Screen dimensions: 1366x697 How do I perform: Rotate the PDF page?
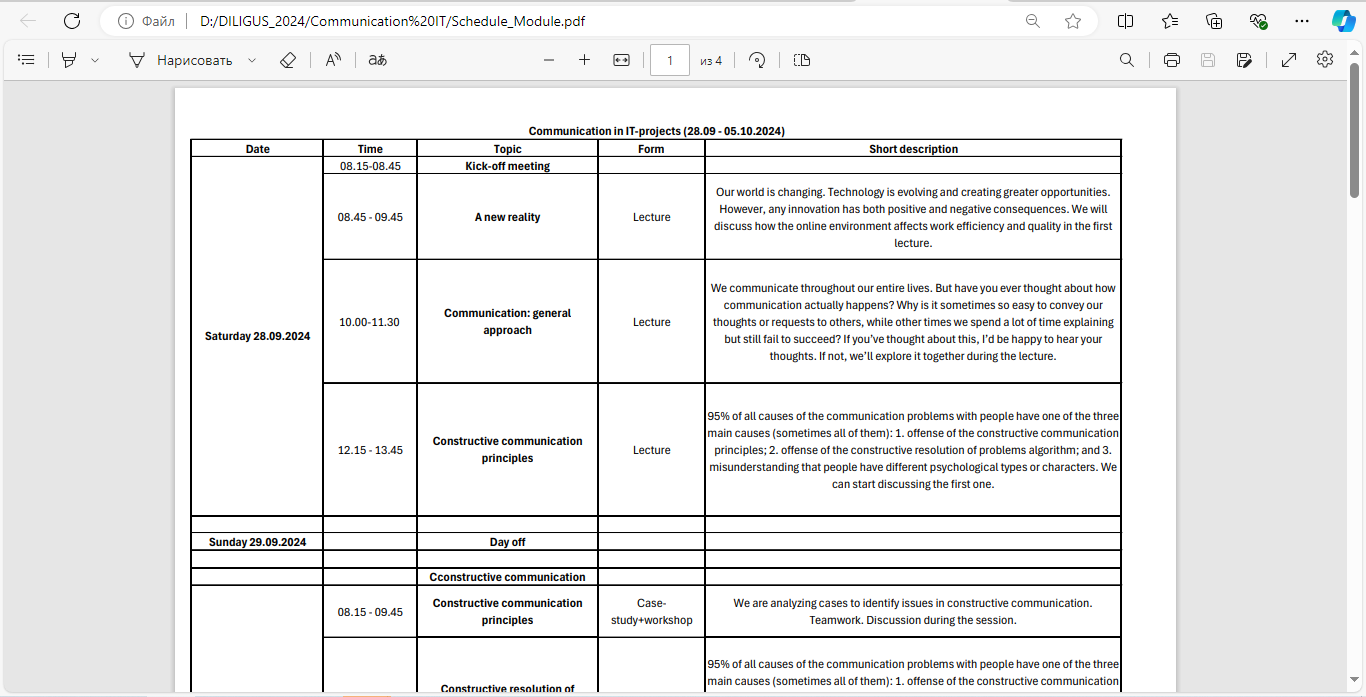click(x=757, y=60)
